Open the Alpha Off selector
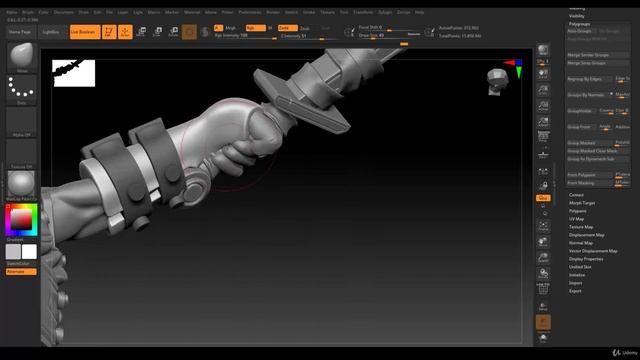Image resolution: width=640 pixels, height=360 pixels. pos(21,122)
